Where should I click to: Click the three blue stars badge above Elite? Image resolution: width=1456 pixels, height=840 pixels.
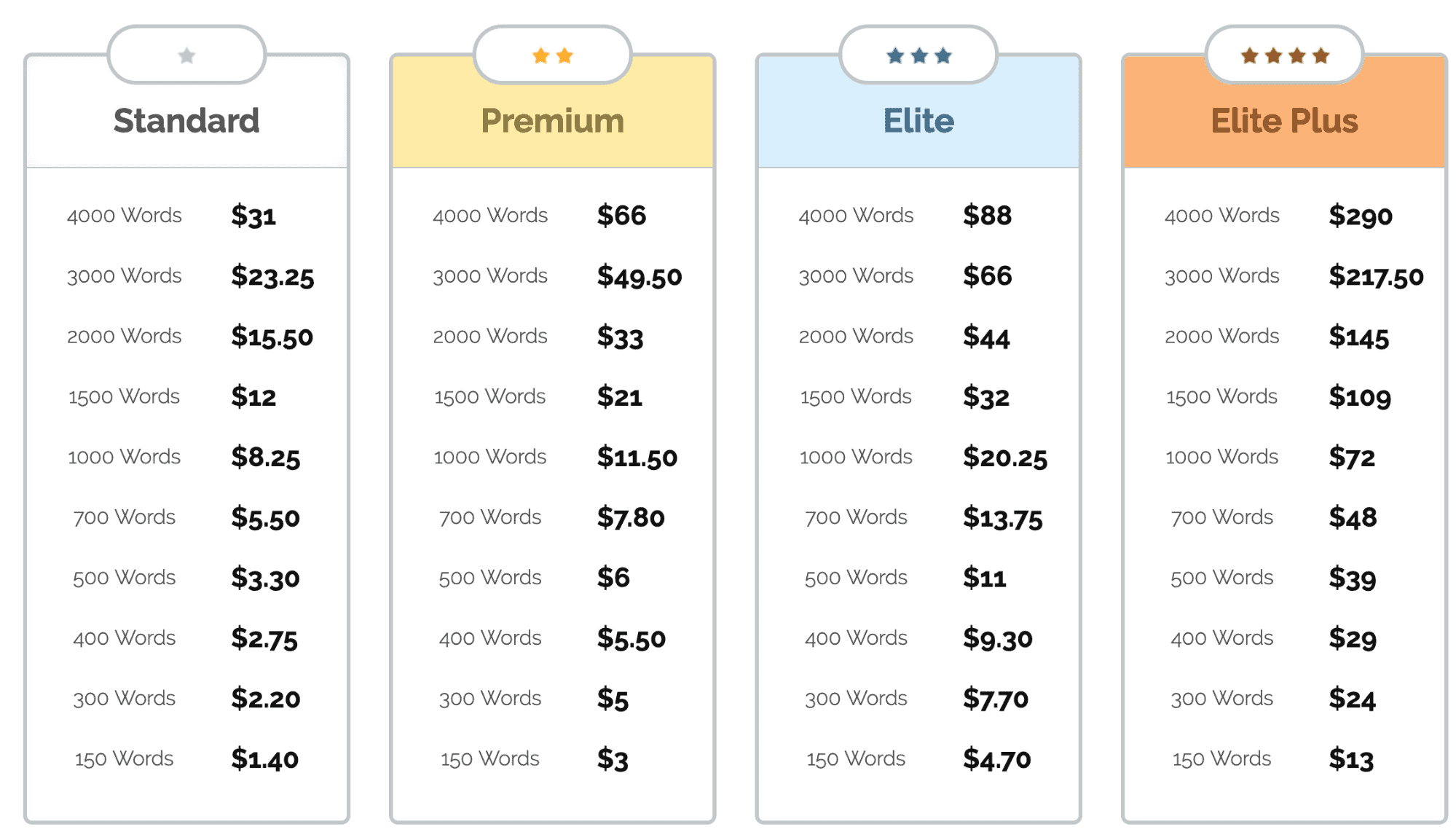coord(918,55)
